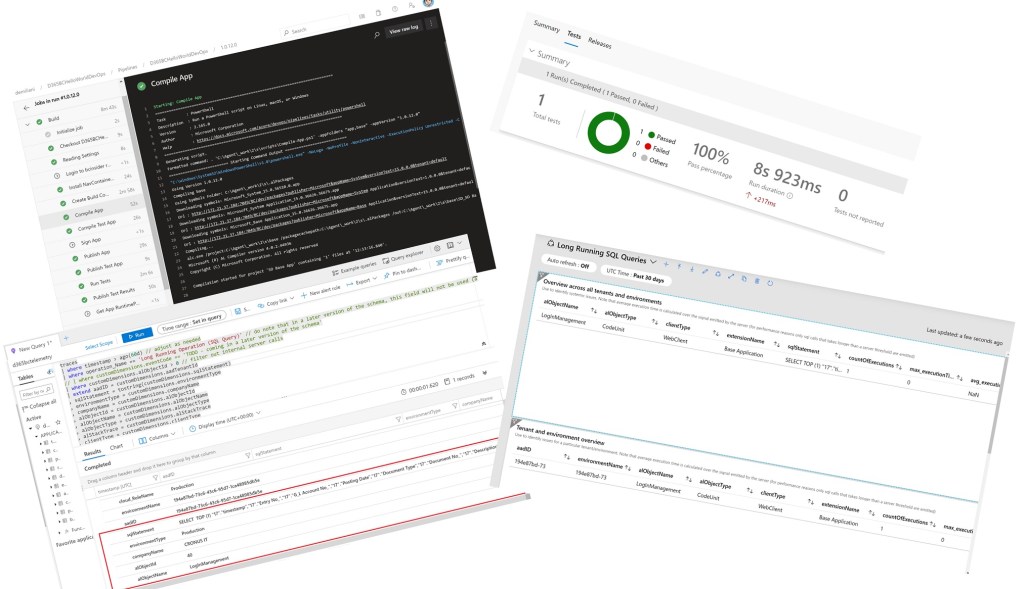1024x589 pixels.
Task: Click the user avatar in the top bar
Action: (428, 4)
